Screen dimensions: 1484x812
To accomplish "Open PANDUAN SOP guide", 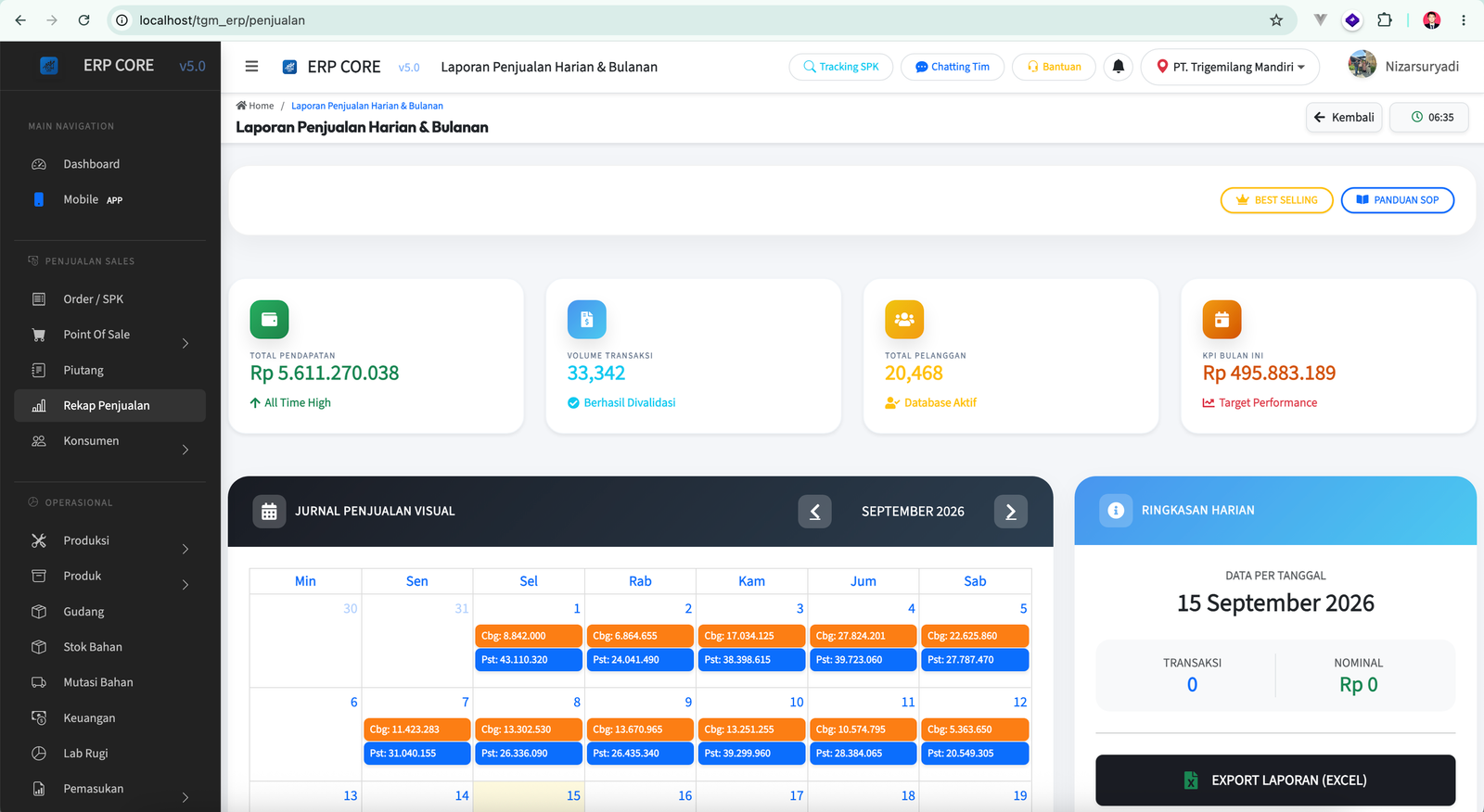I will click(1398, 200).
